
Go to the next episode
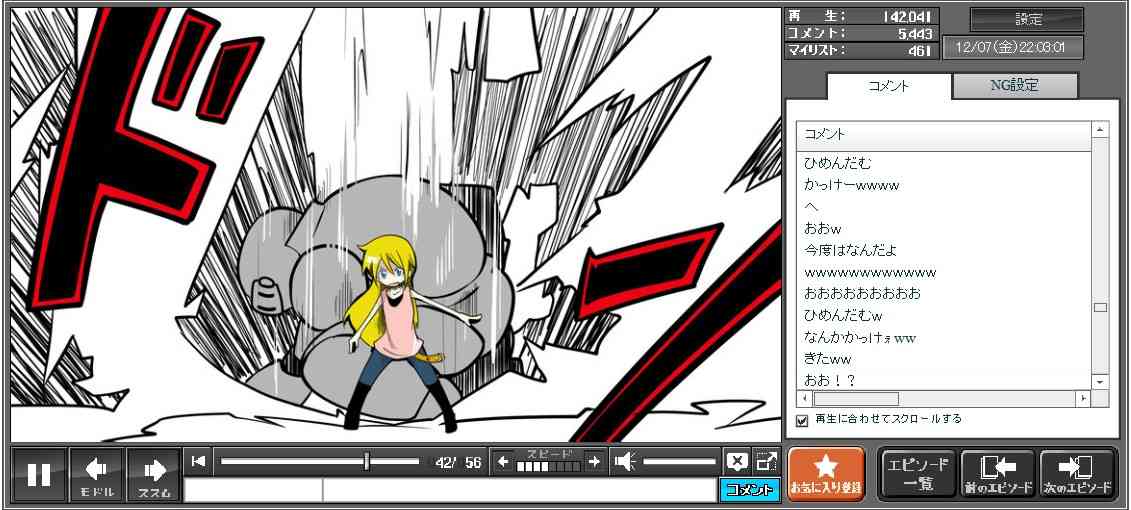[x=1077, y=474]
